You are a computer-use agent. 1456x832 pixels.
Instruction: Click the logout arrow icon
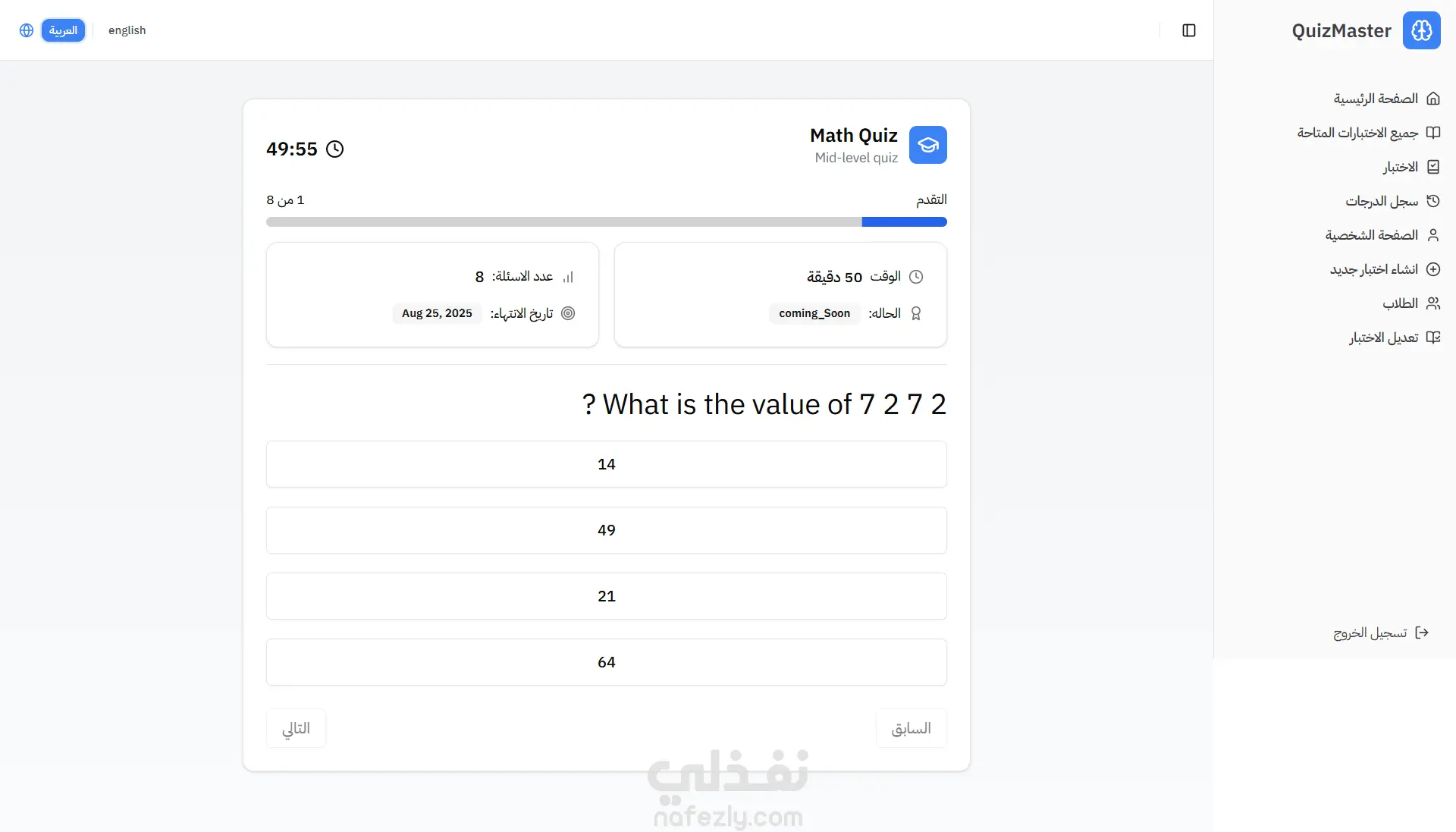pyautogui.click(x=1422, y=633)
